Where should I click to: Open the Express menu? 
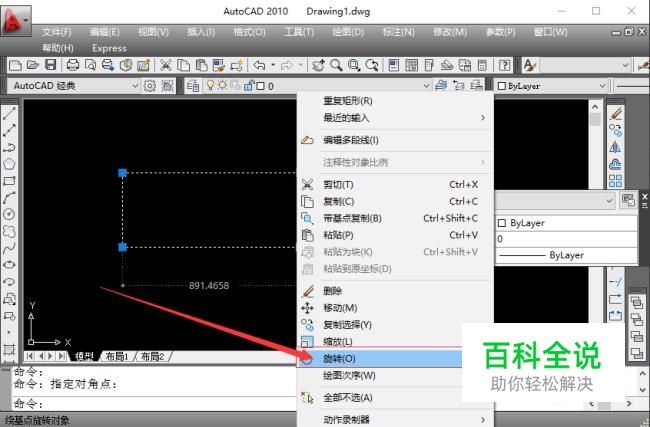[109, 48]
